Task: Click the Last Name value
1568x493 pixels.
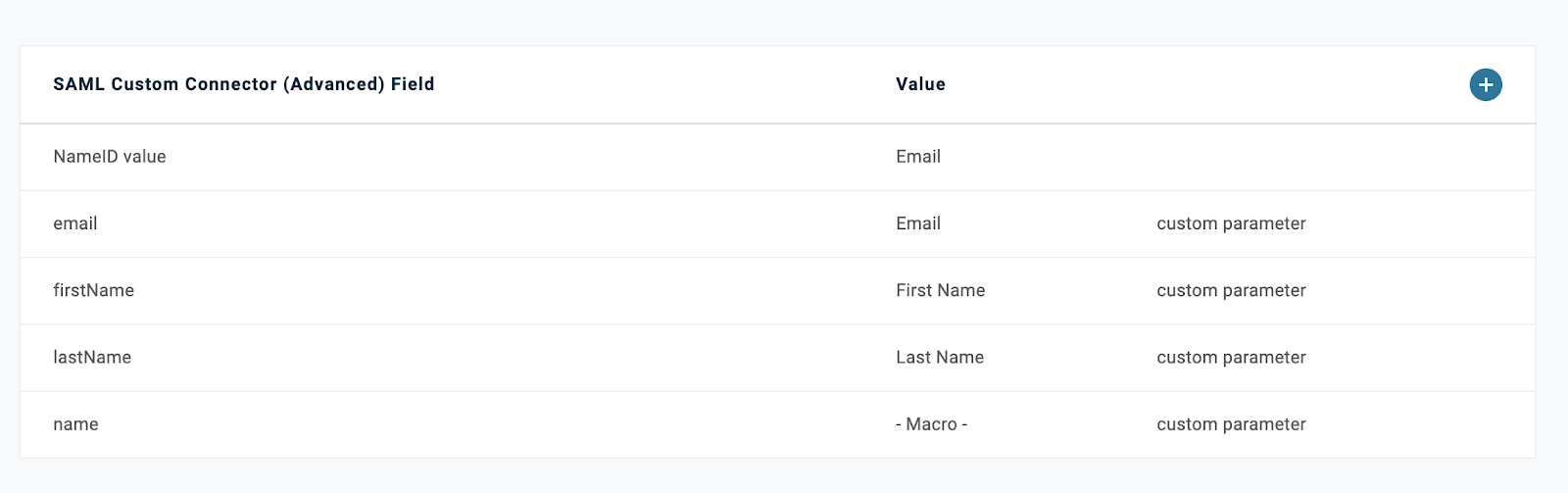Action: point(939,358)
